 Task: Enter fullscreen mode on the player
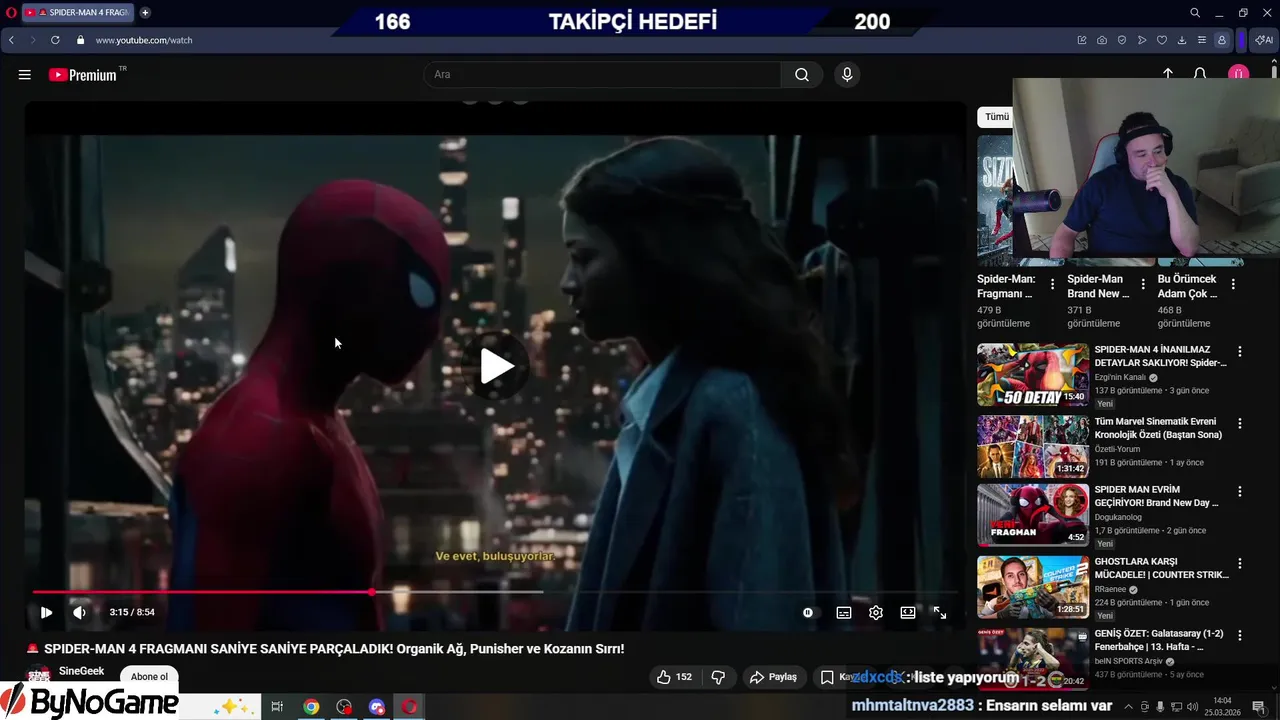[940, 613]
